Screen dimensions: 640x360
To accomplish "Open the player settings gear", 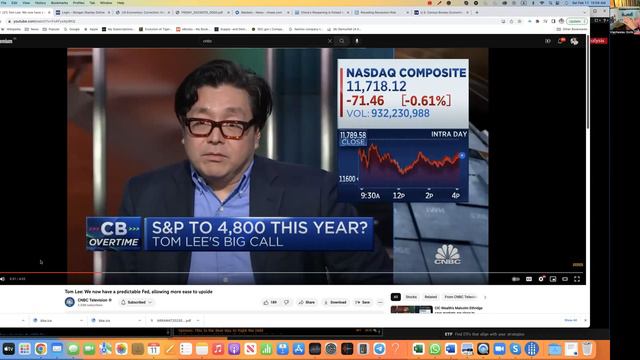I will click(x=541, y=279).
